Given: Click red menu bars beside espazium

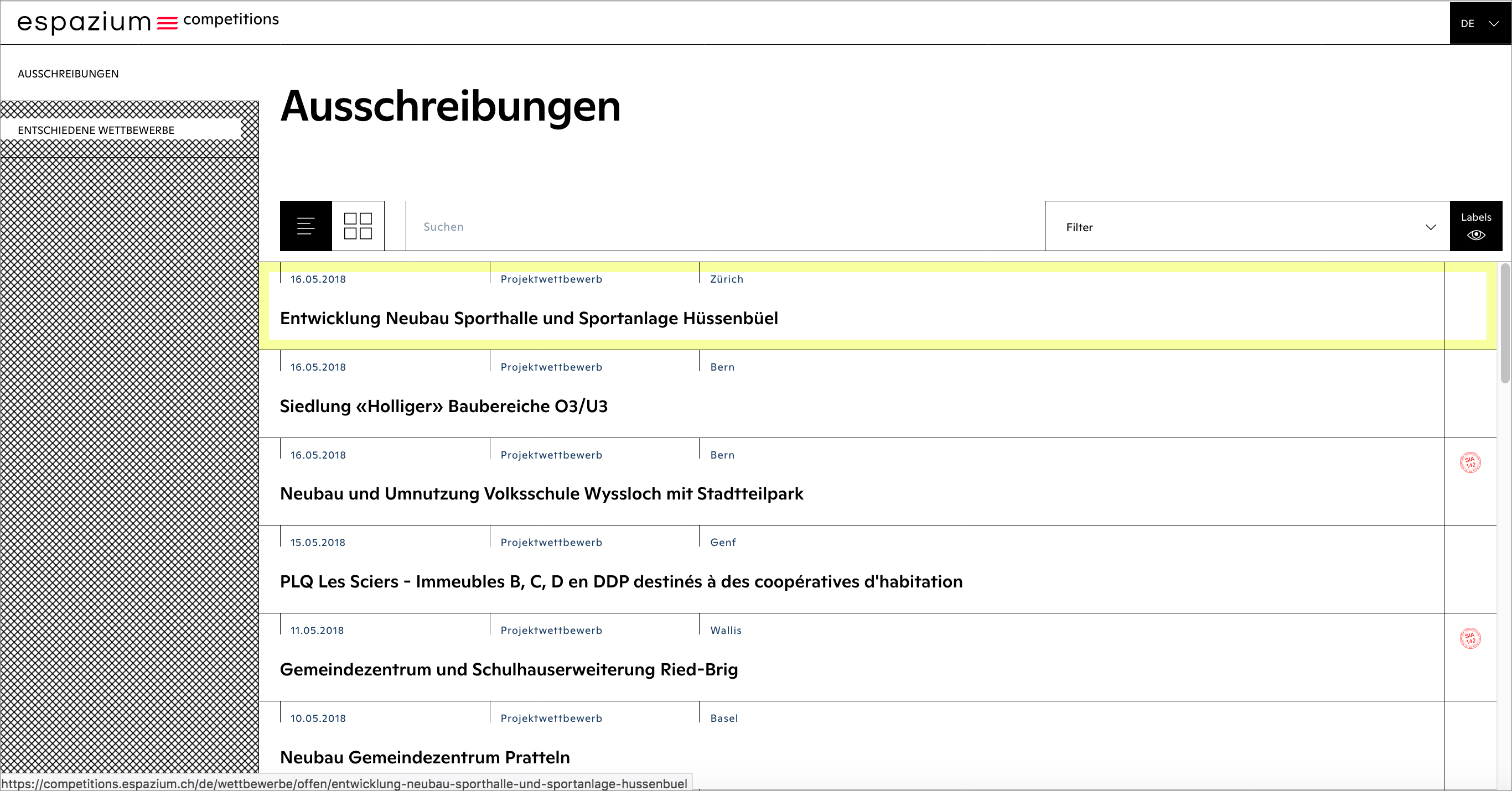Looking at the screenshot, I should tap(167, 23).
